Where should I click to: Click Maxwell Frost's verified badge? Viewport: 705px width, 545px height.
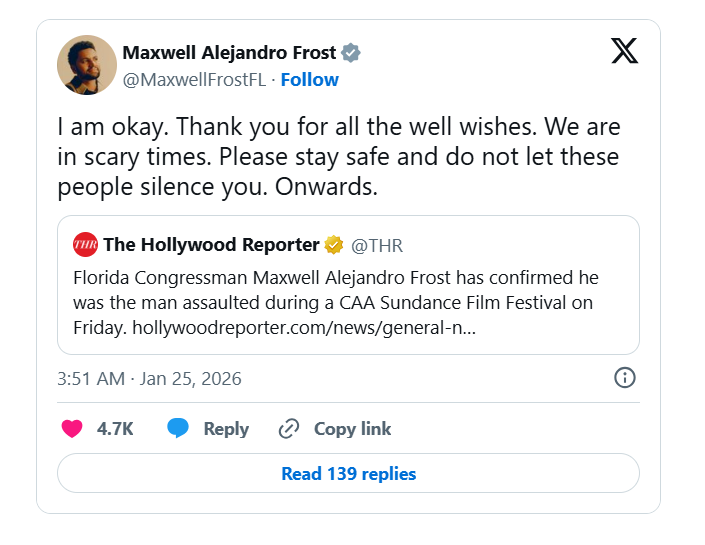(351, 53)
